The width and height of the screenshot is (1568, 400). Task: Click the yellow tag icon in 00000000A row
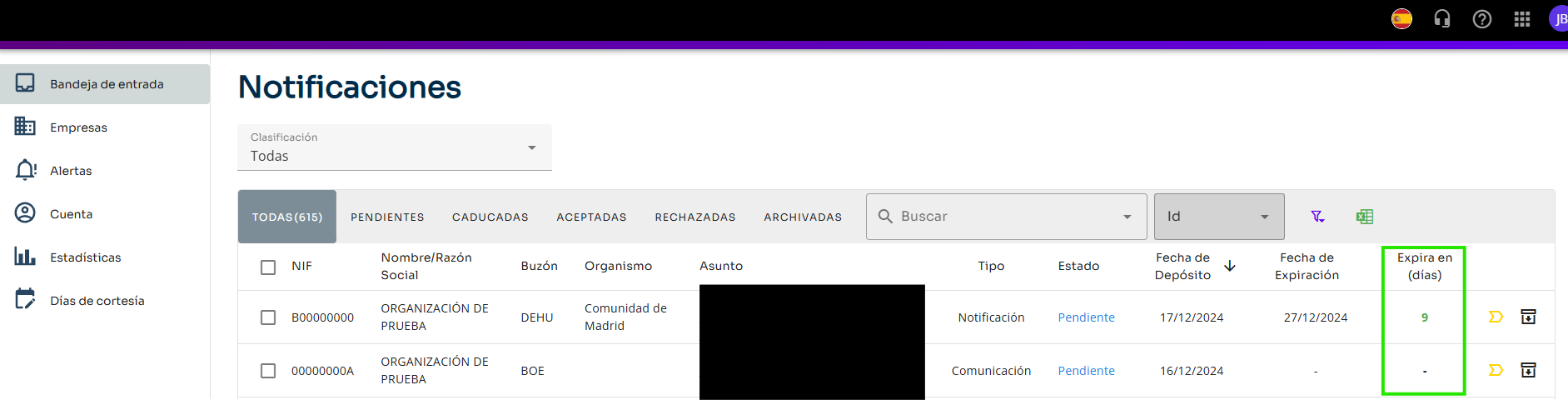tap(1496, 370)
